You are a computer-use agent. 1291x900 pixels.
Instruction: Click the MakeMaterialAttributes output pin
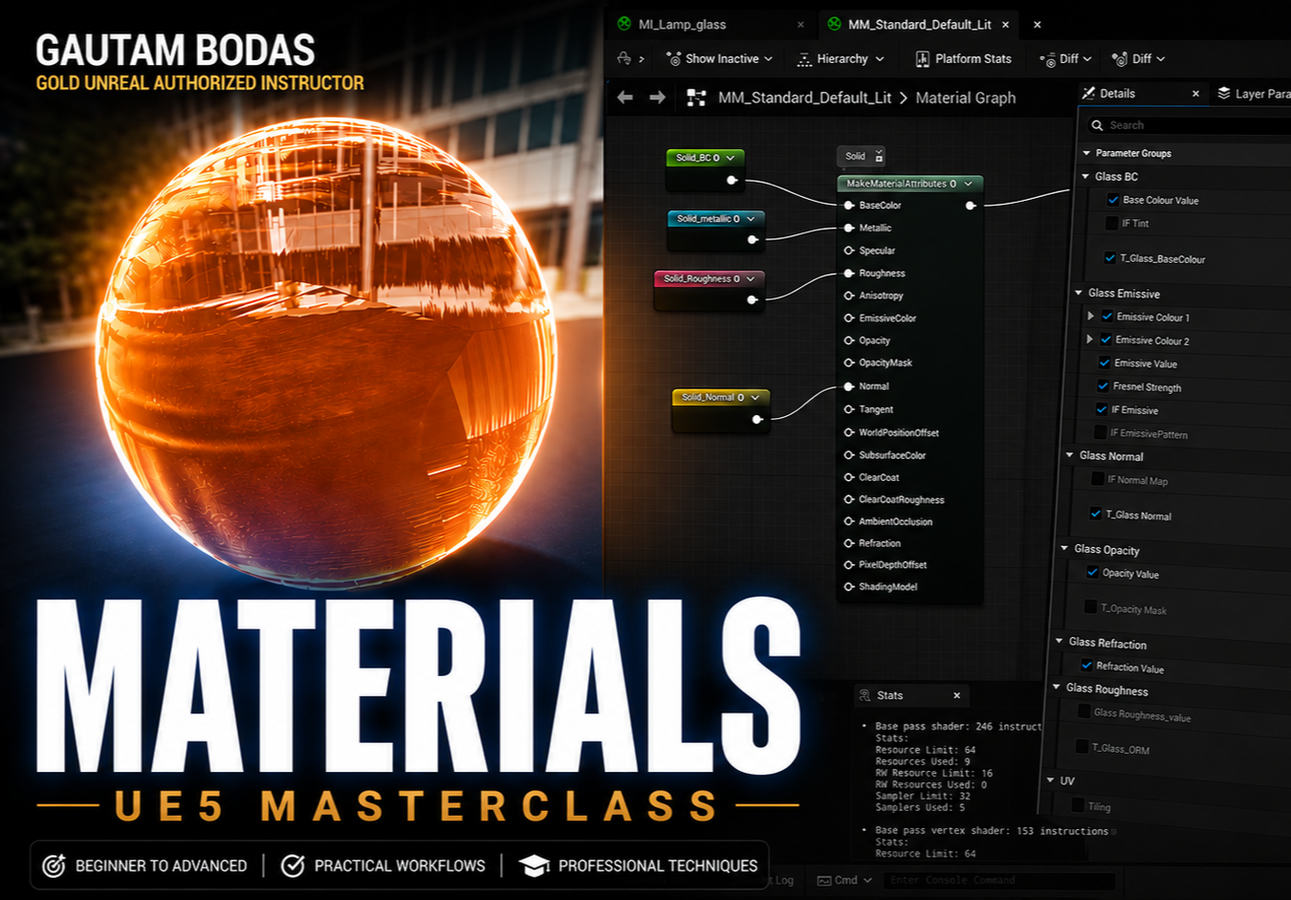click(970, 205)
